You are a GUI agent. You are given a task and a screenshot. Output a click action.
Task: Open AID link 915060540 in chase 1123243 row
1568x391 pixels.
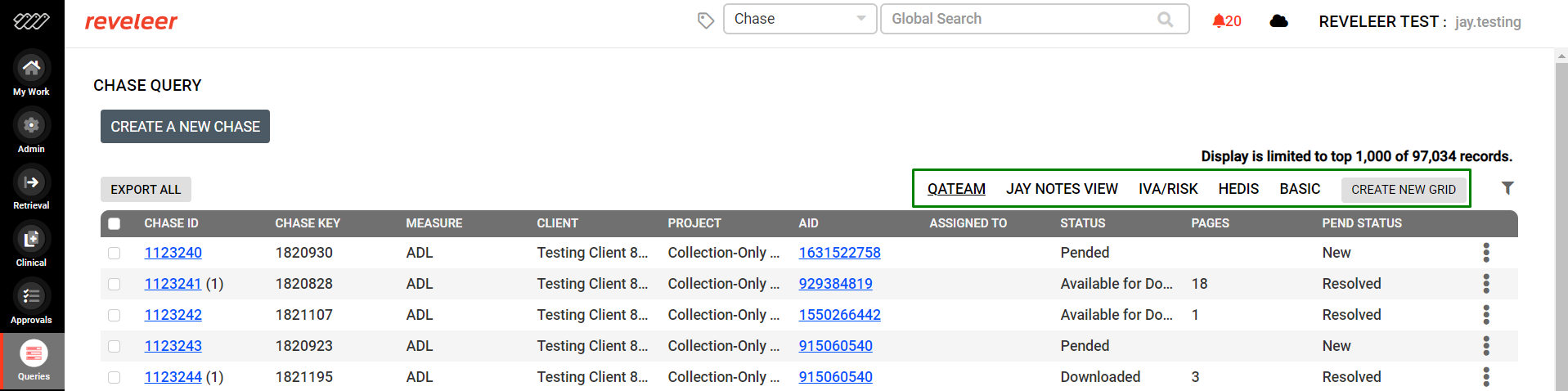click(836, 346)
